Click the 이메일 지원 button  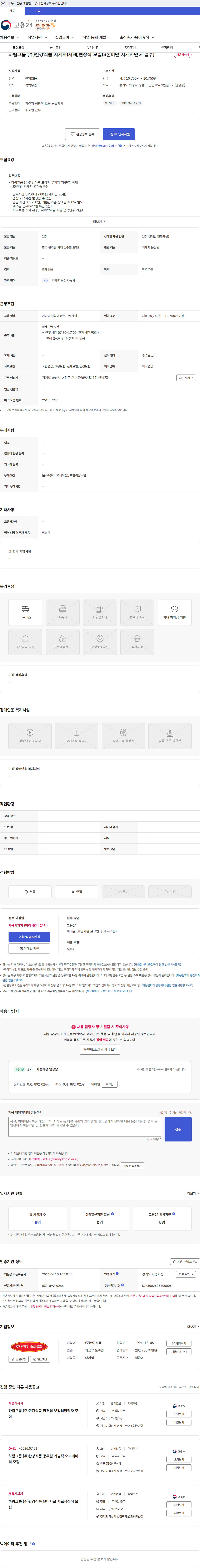coord(29,948)
